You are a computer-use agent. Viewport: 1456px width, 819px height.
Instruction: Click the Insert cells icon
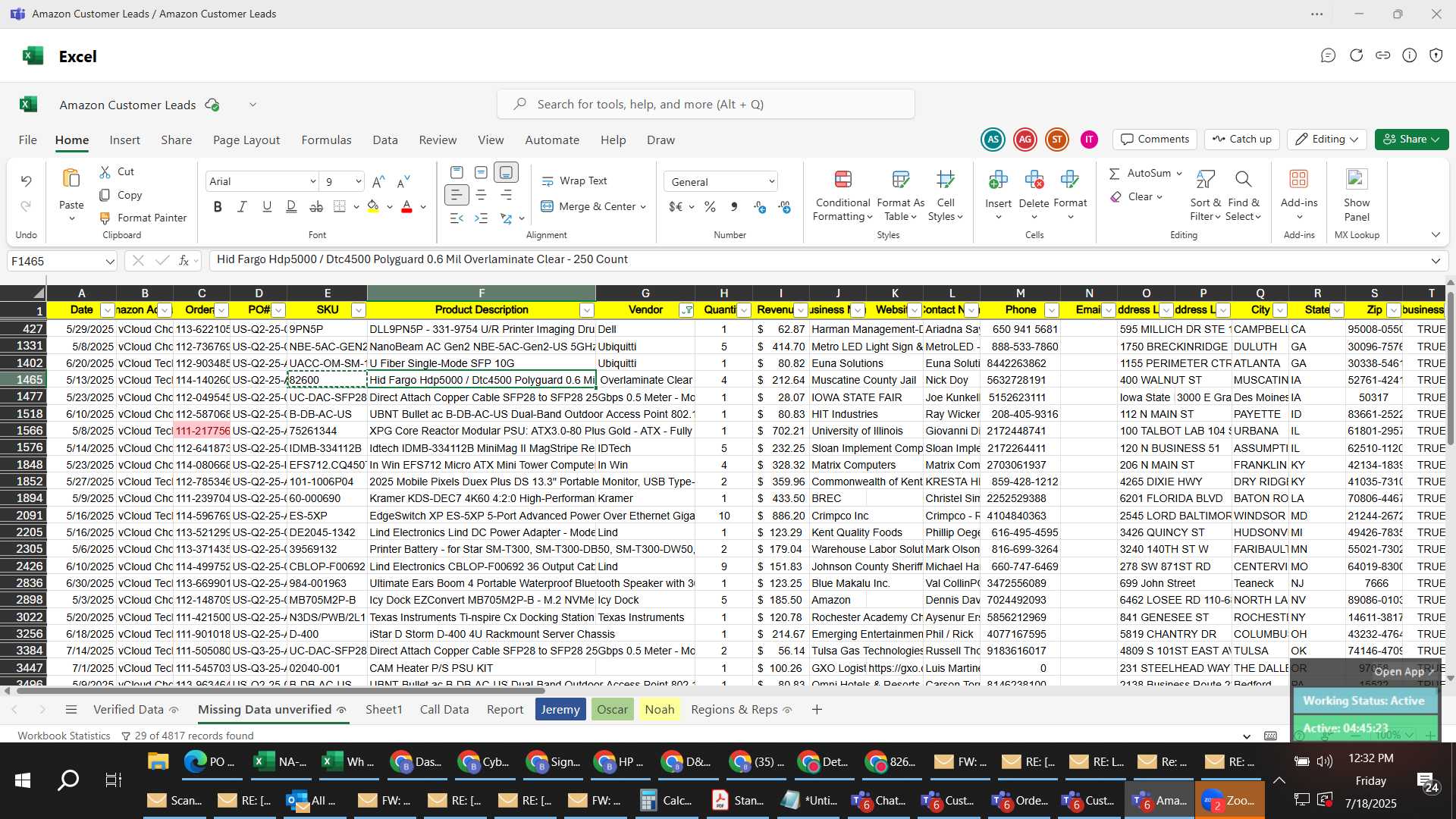[998, 180]
